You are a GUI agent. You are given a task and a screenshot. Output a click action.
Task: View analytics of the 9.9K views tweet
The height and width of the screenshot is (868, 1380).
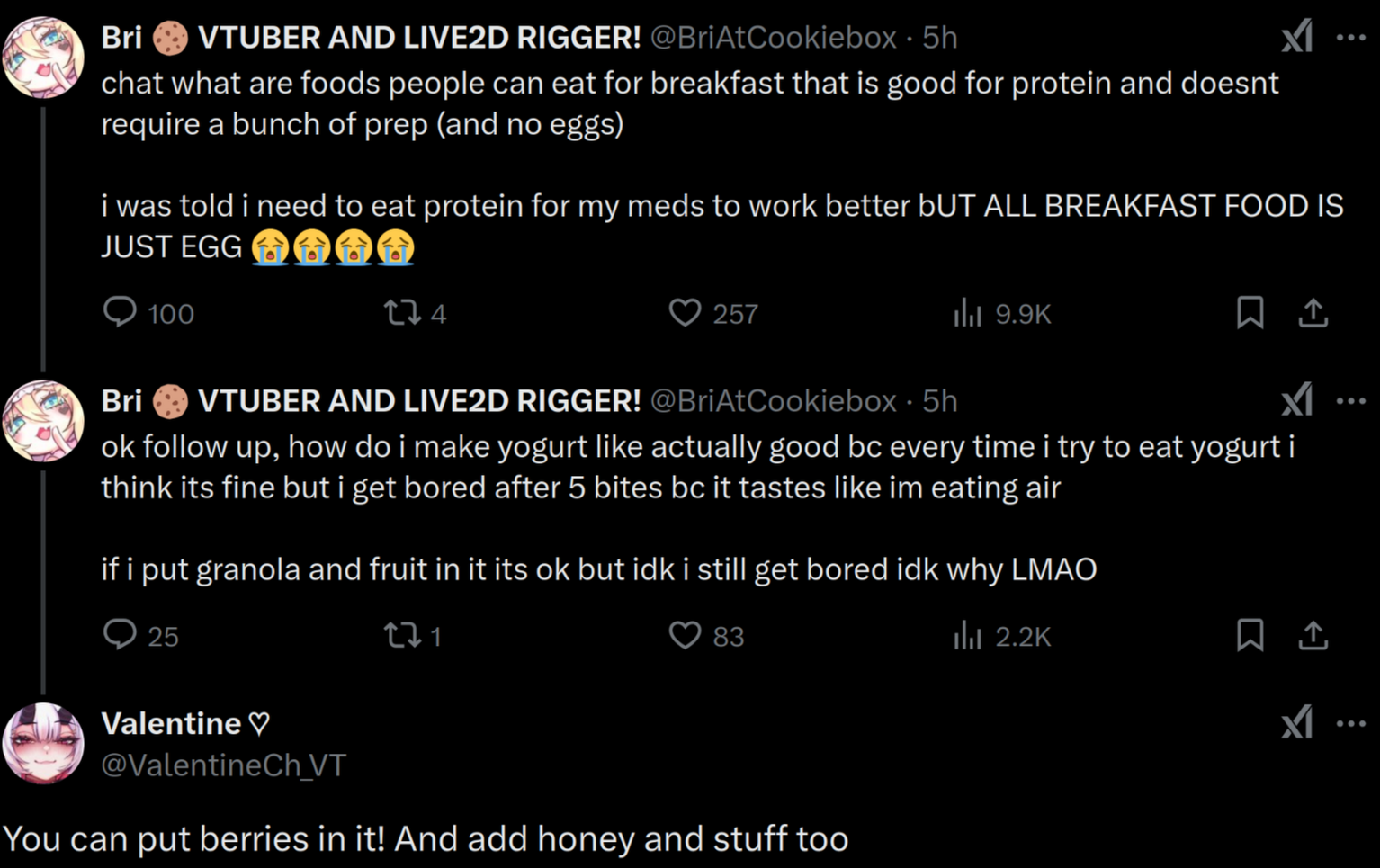[x=967, y=312]
